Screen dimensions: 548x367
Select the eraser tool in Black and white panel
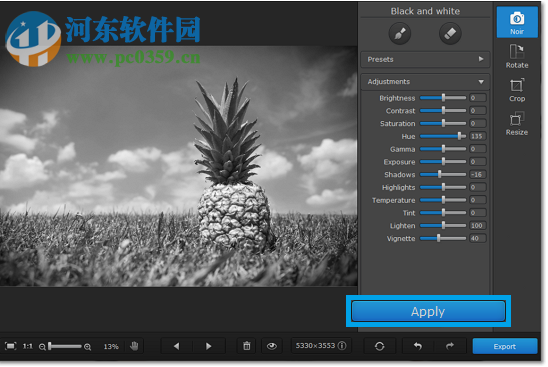(450, 34)
